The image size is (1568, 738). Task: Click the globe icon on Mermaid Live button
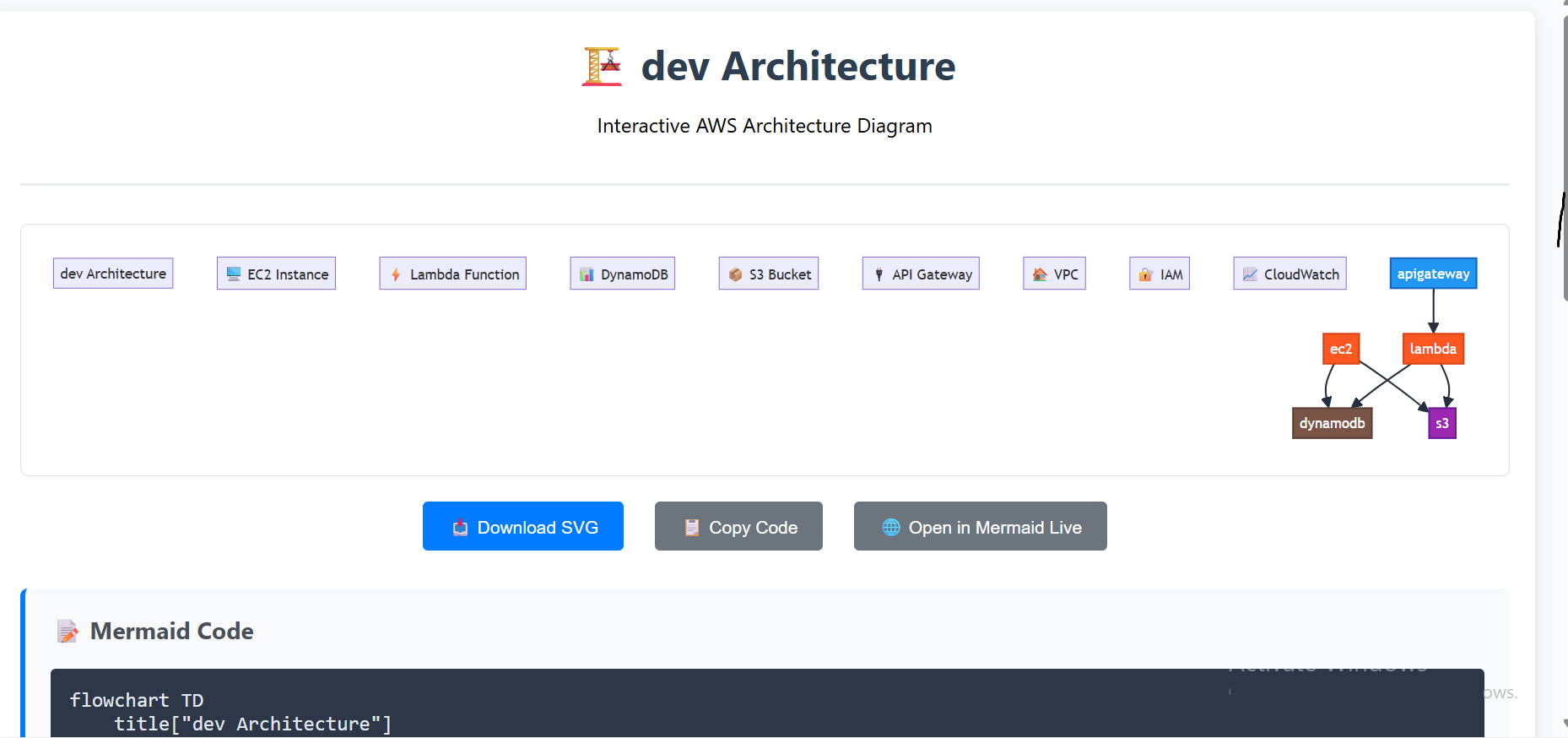891,528
